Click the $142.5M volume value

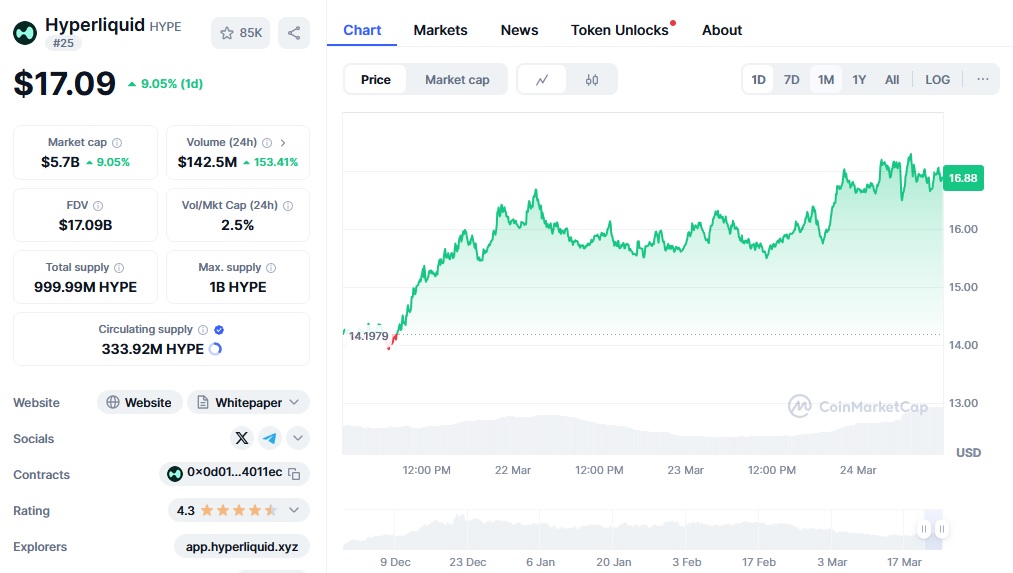[207, 162]
